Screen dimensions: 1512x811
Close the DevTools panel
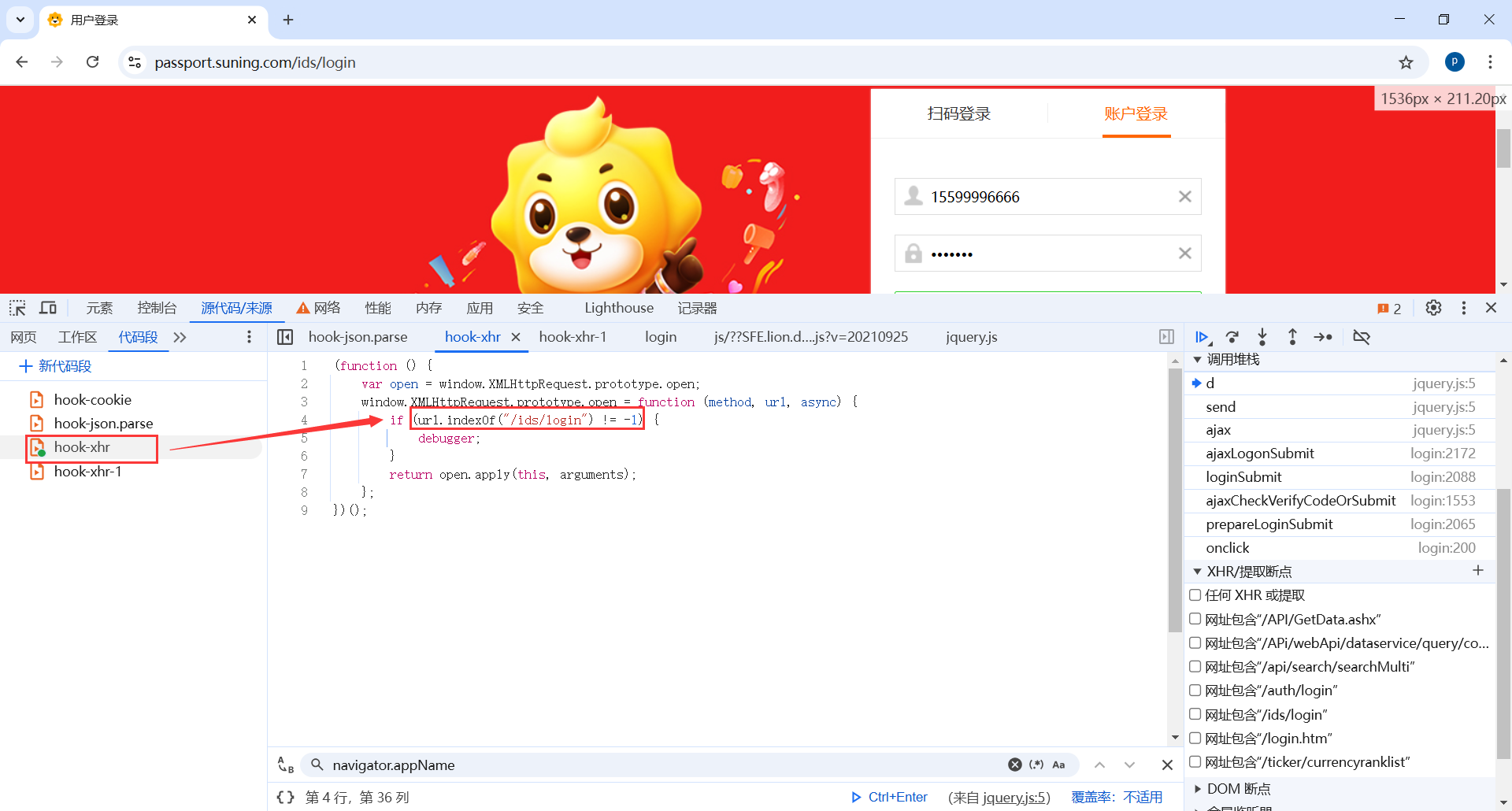(x=1491, y=308)
